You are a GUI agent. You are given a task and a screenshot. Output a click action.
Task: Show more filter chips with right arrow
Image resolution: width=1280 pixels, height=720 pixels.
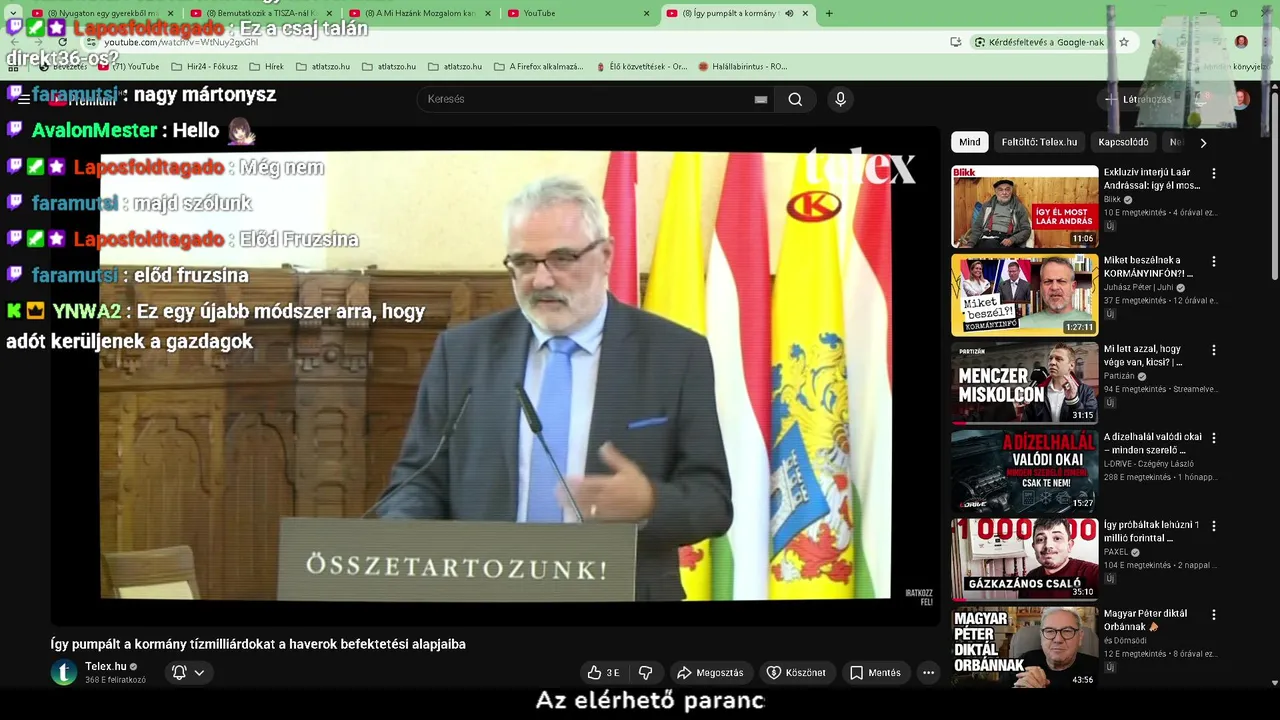(x=1203, y=143)
